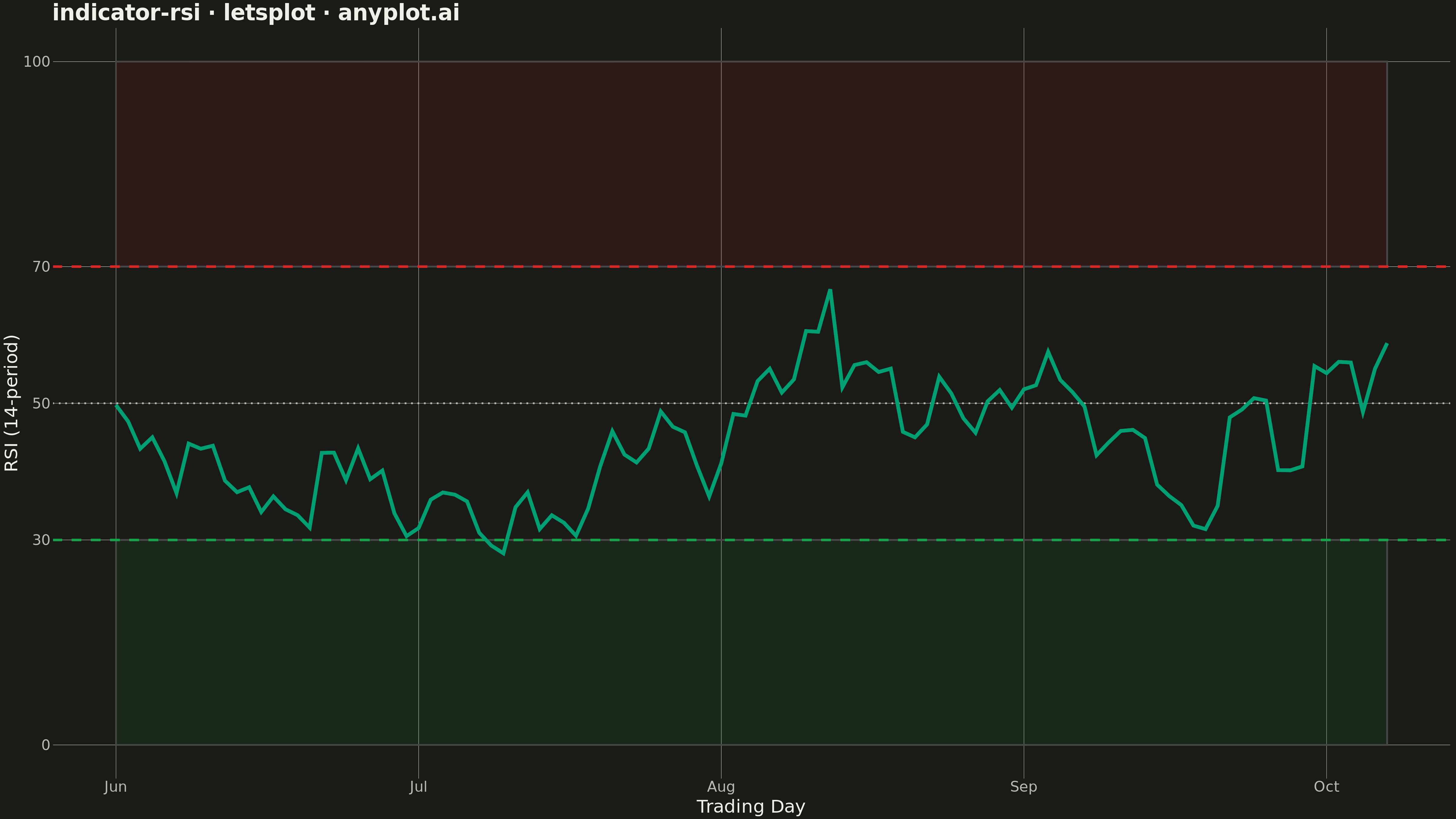Click the Jun x-axis label
The width and height of the screenshot is (1456, 819).
coord(115,786)
